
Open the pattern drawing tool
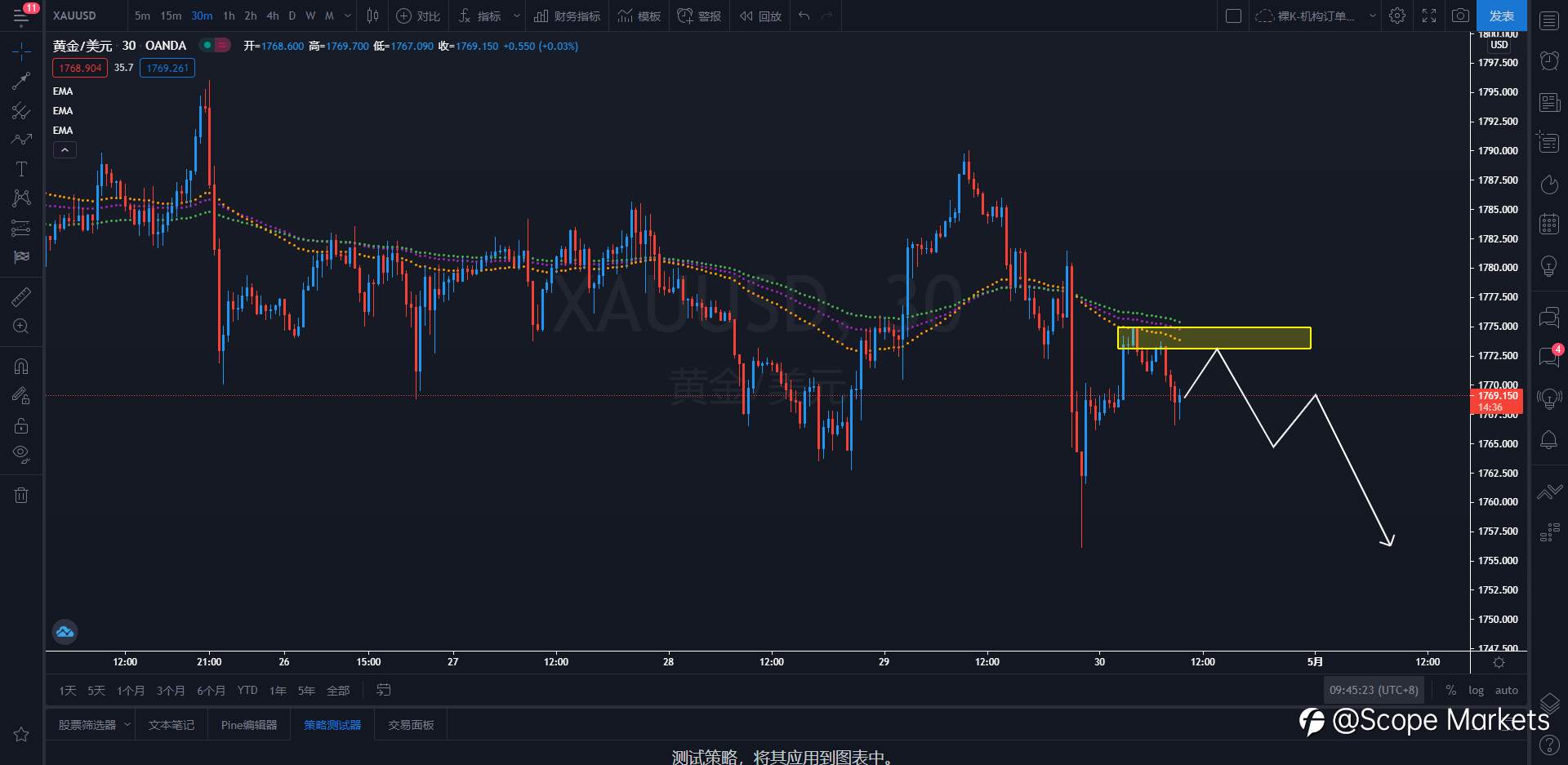point(21,198)
